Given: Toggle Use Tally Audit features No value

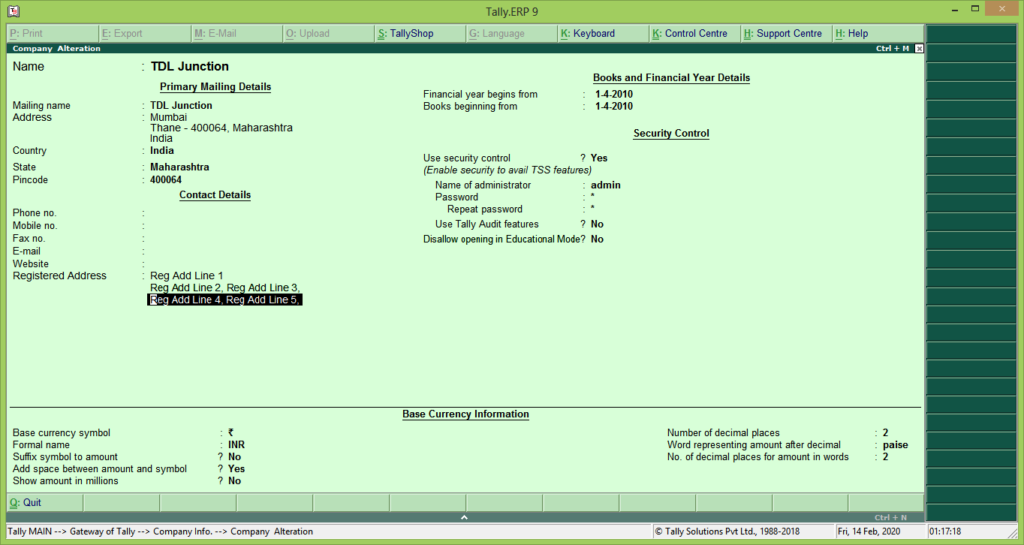Looking at the screenshot, I should click(597, 224).
